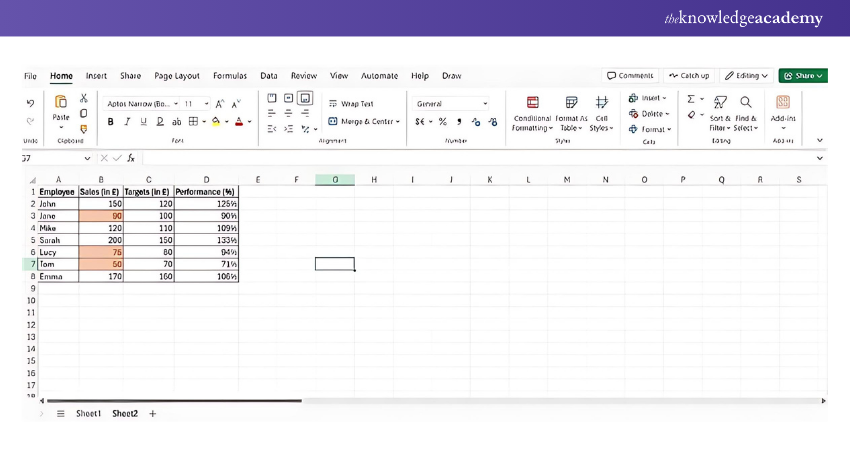Select cell B3 containing value 90
This screenshot has height=450, width=850.
point(101,216)
